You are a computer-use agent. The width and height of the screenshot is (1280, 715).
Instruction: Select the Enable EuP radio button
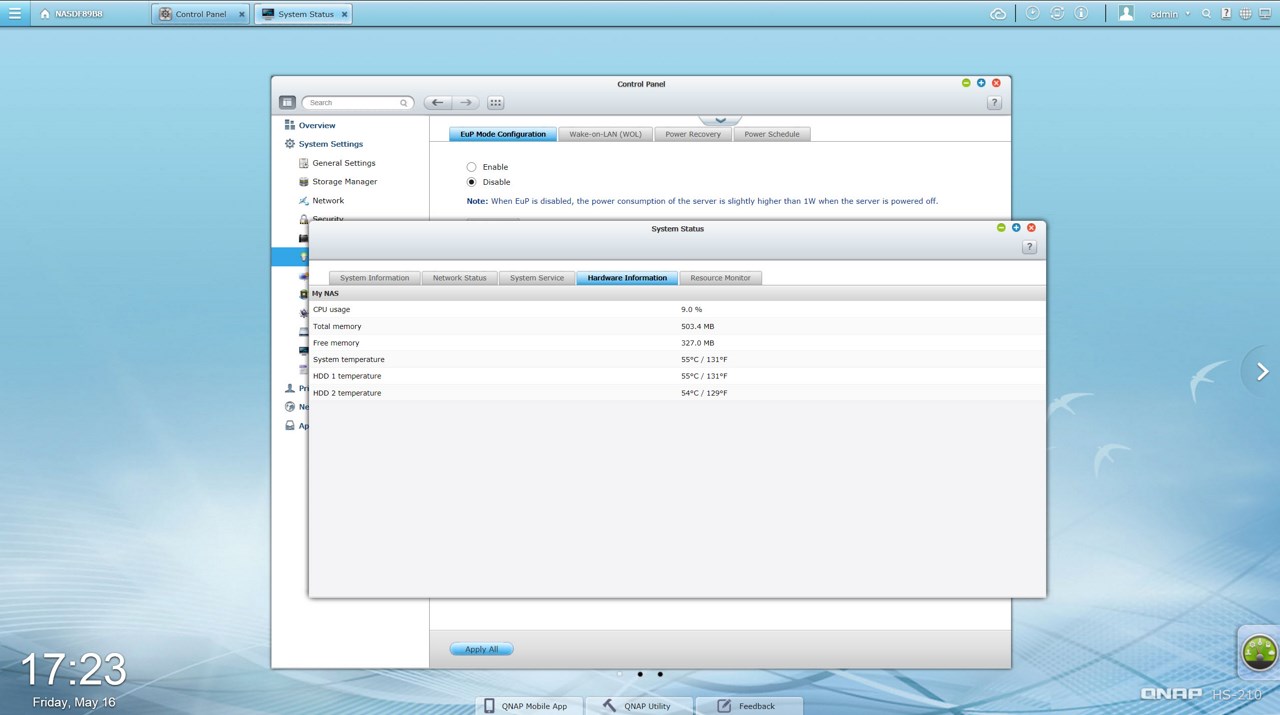pyautogui.click(x=472, y=167)
